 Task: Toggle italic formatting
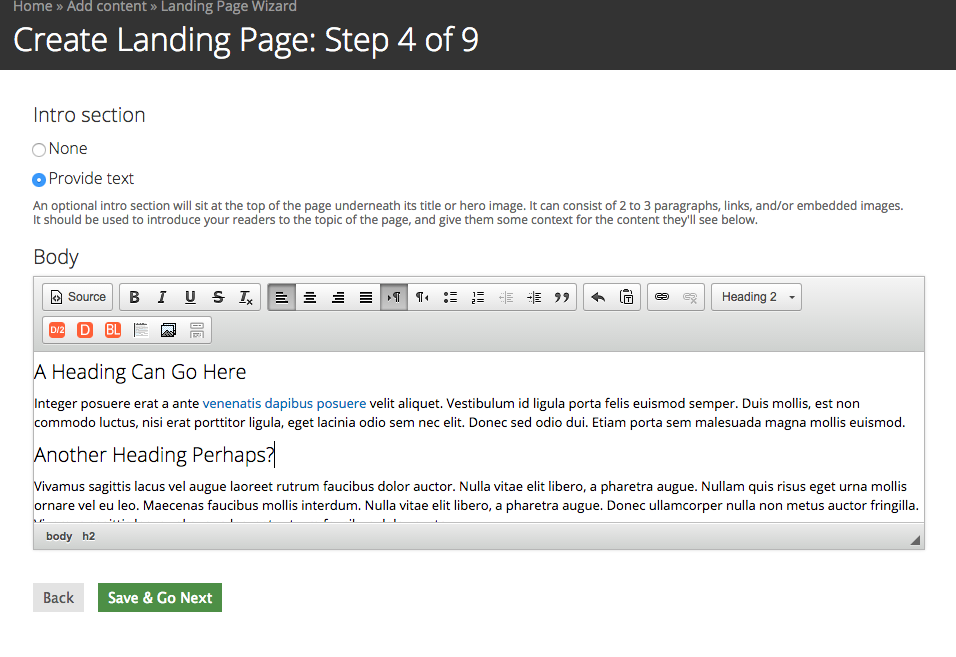pyautogui.click(x=162, y=297)
